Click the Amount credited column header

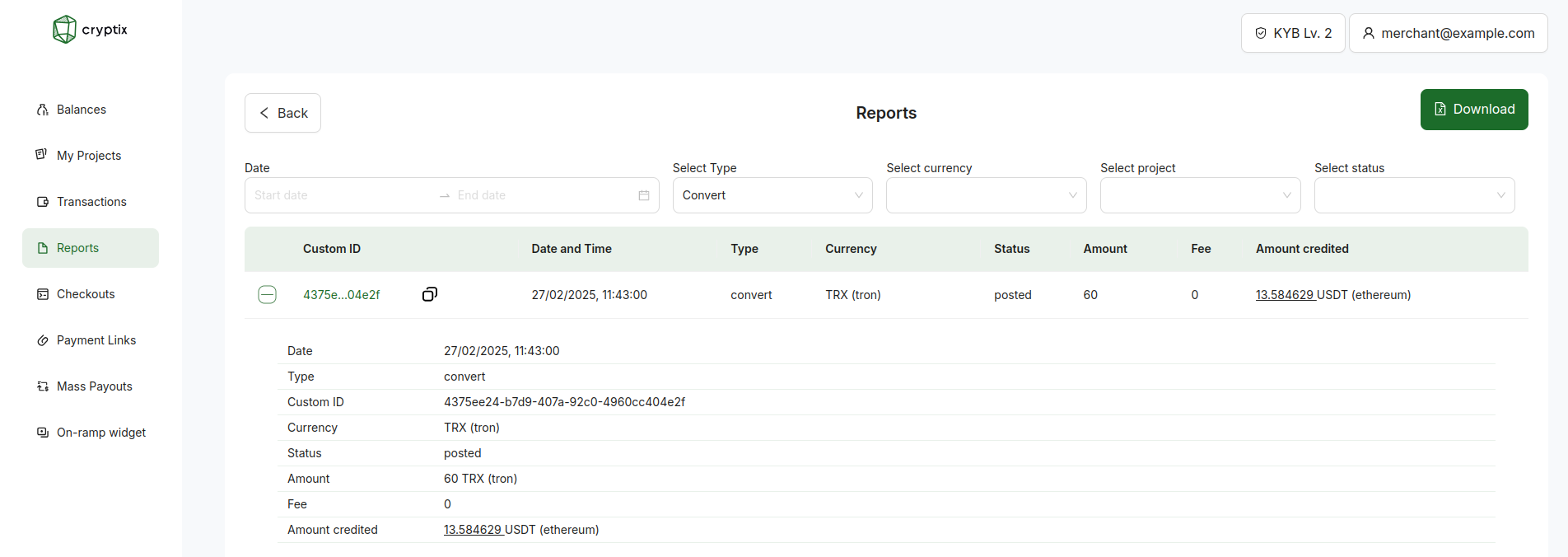tap(1302, 249)
